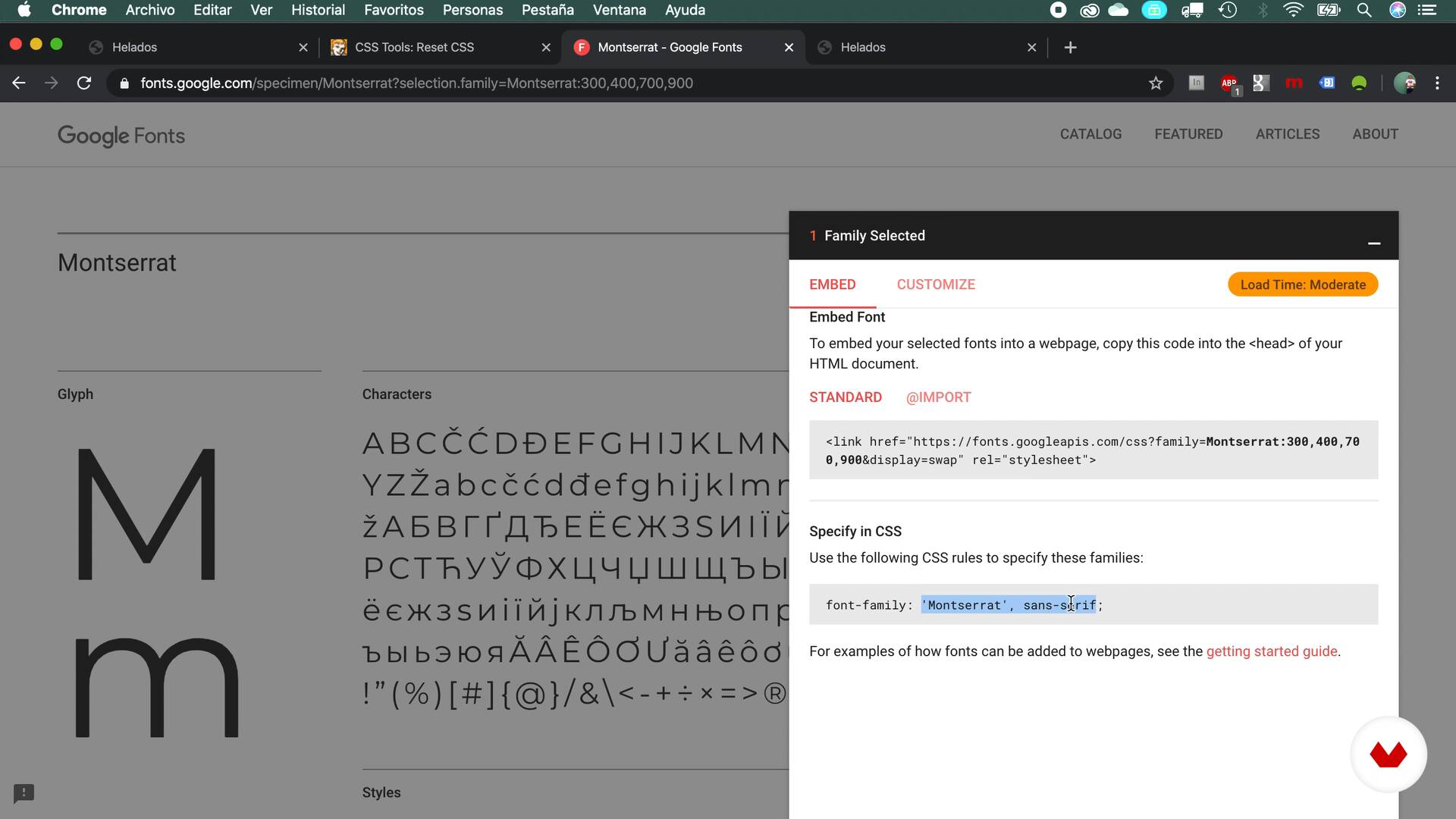Open a new tab with the plus button

point(1070,47)
